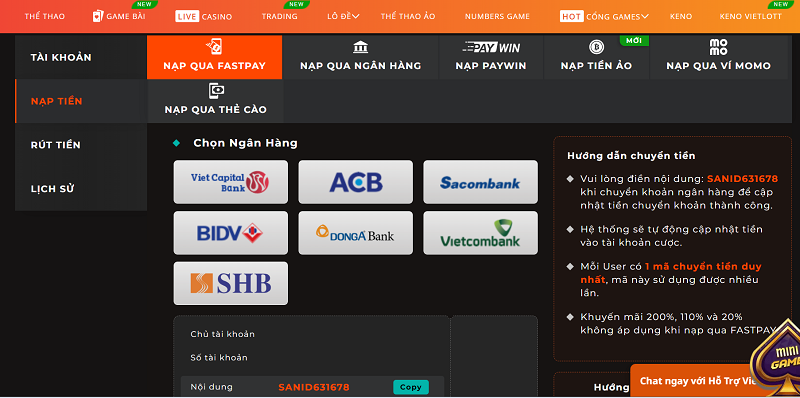
Task: Pick the SHB bank logo
Action: [231, 283]
